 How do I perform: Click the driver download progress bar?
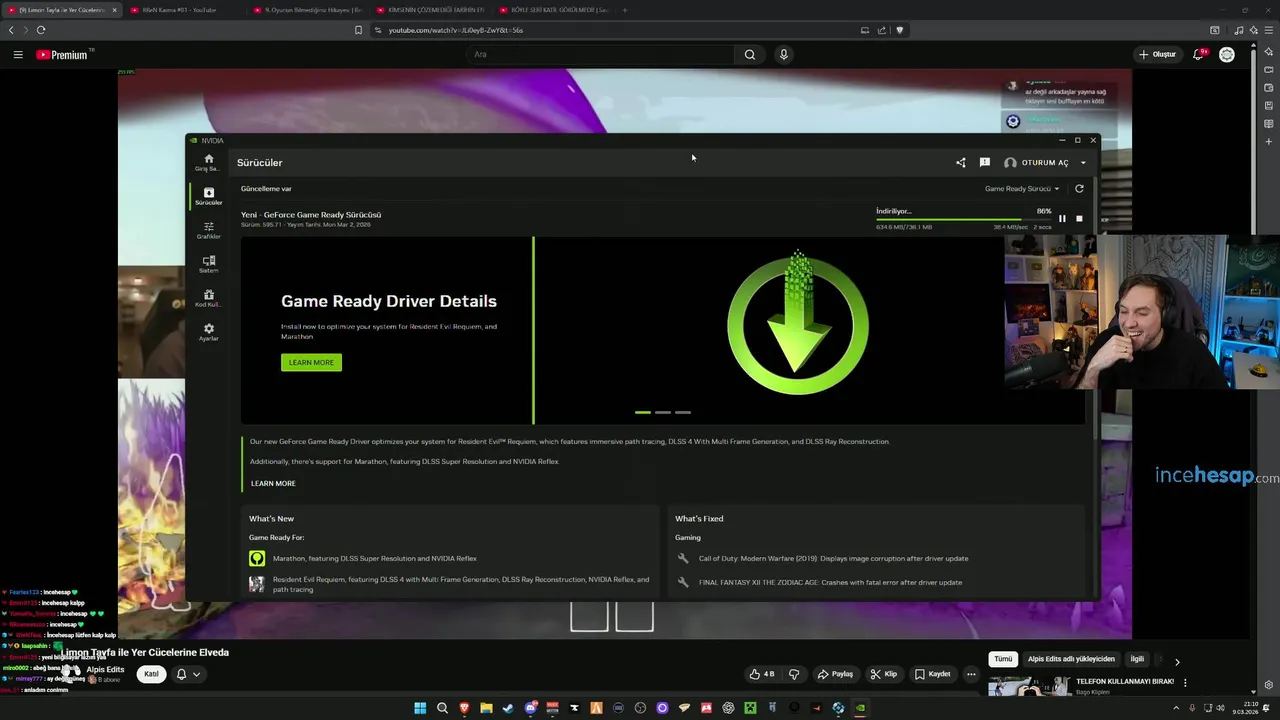(x=963, y=220)
